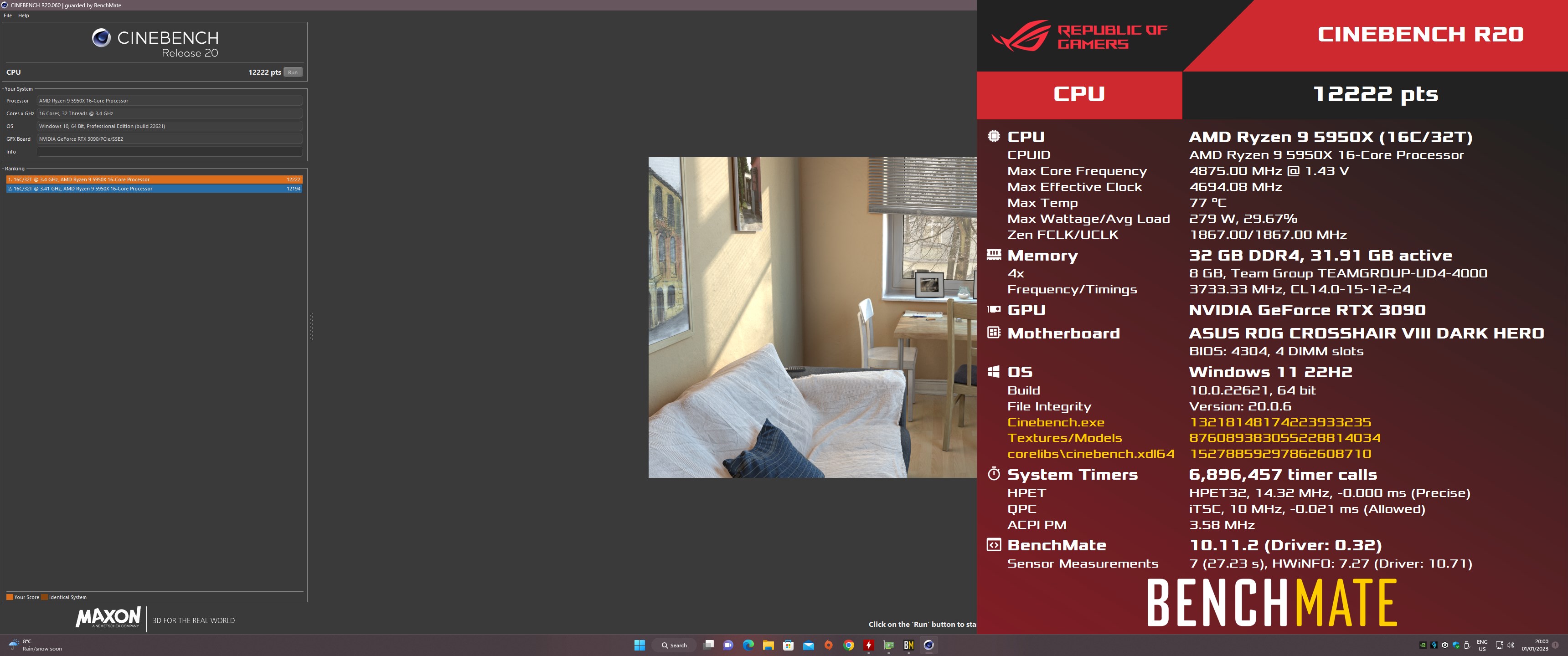The height and width of the screenshot is (656, 1568).
Task: Click the orange Your Score legend swatch
Action: click(10, 597)
